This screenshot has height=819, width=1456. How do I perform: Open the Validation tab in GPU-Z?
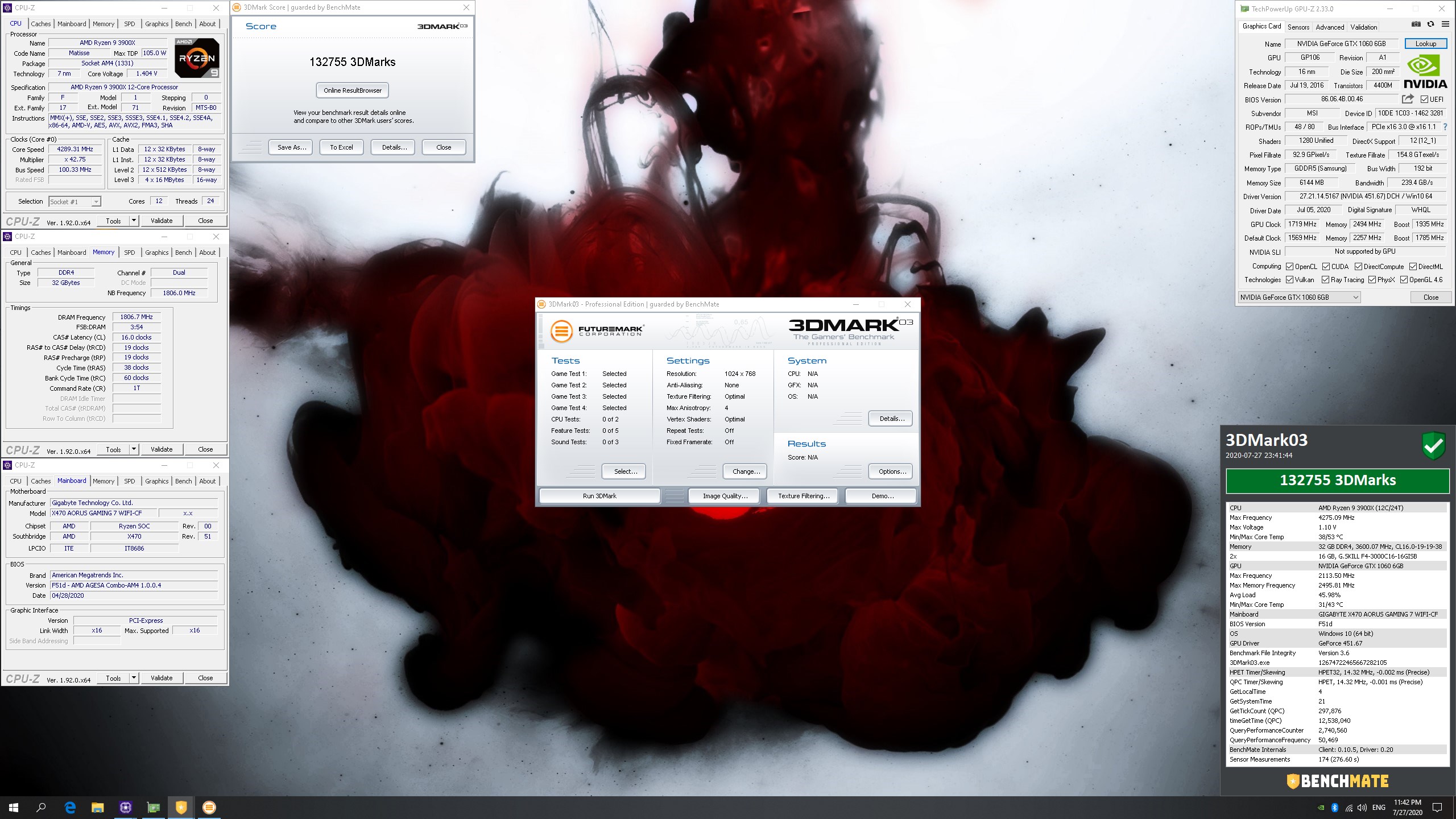1364,27
